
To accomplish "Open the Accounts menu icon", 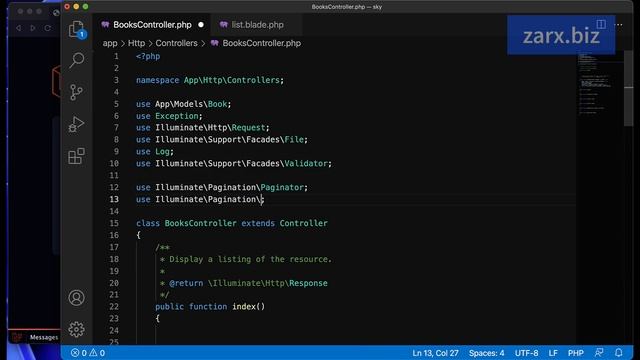I will click(76, 298).
